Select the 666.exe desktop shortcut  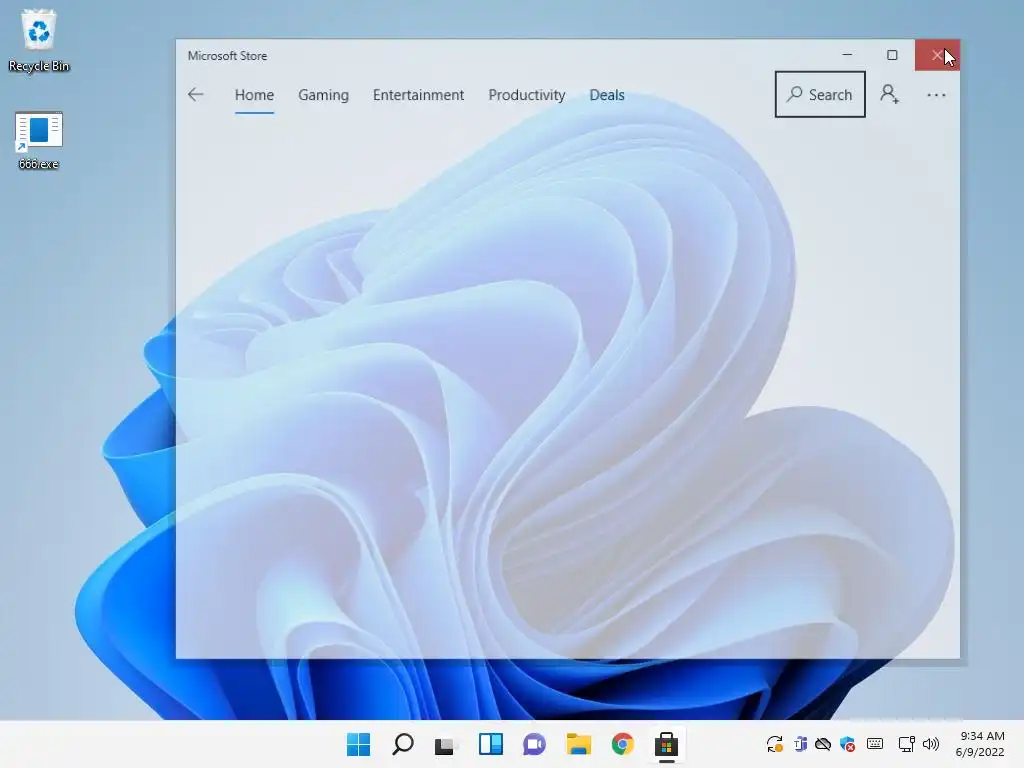[x=39, y=140]
